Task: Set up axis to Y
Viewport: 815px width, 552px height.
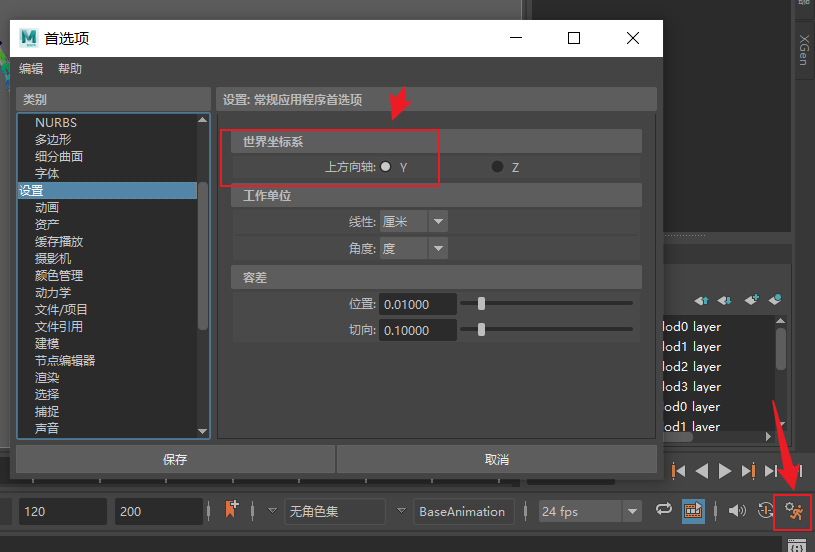Action: (x=386, y=167)
